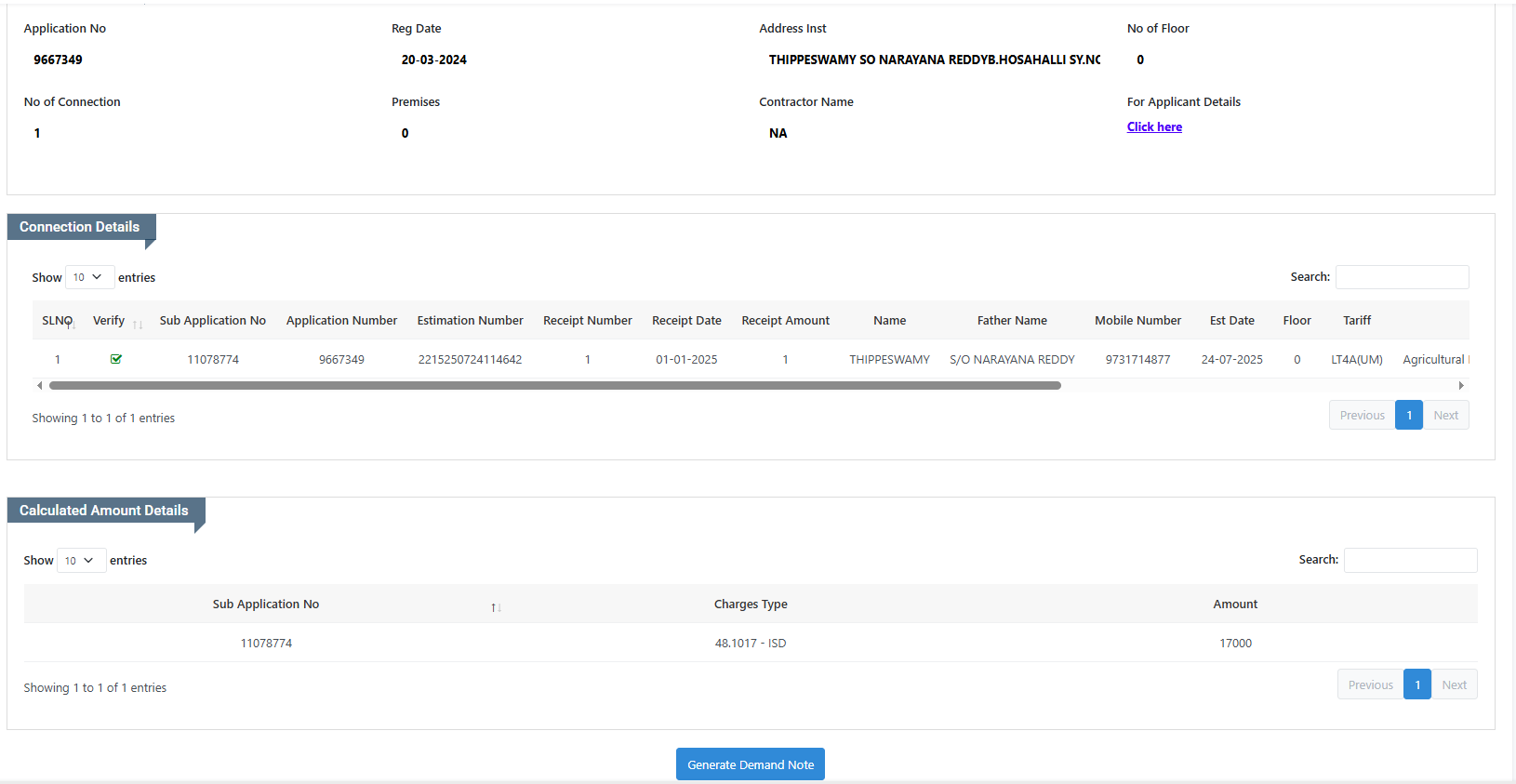Open the entries dropdown in Connection Details
This screenshot has height=784, width=1516.
(89, 277)
